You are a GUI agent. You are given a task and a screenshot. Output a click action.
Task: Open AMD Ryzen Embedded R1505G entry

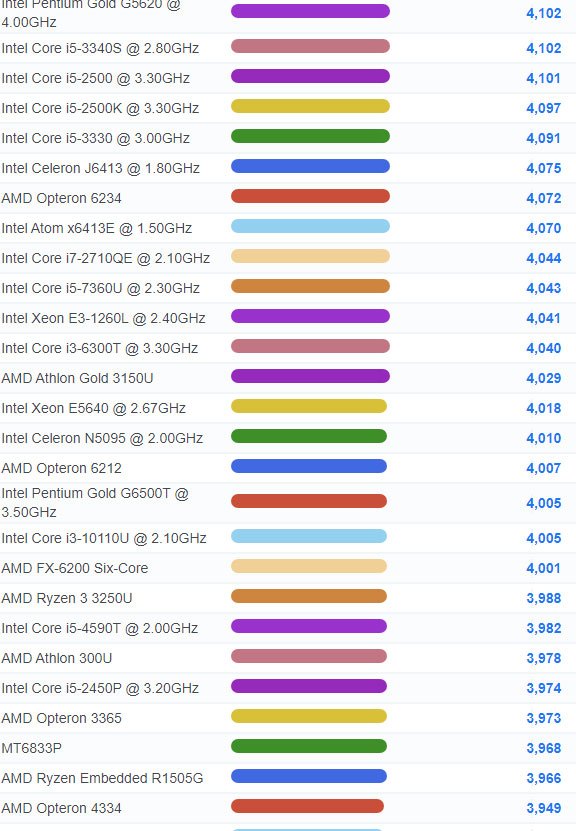point(102,779)
